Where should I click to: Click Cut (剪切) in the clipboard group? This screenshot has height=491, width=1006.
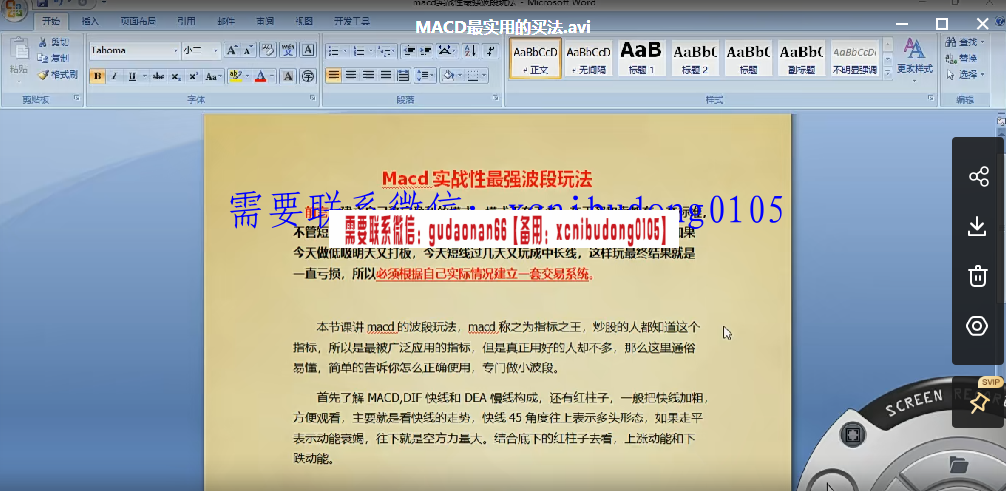(53, 42)
